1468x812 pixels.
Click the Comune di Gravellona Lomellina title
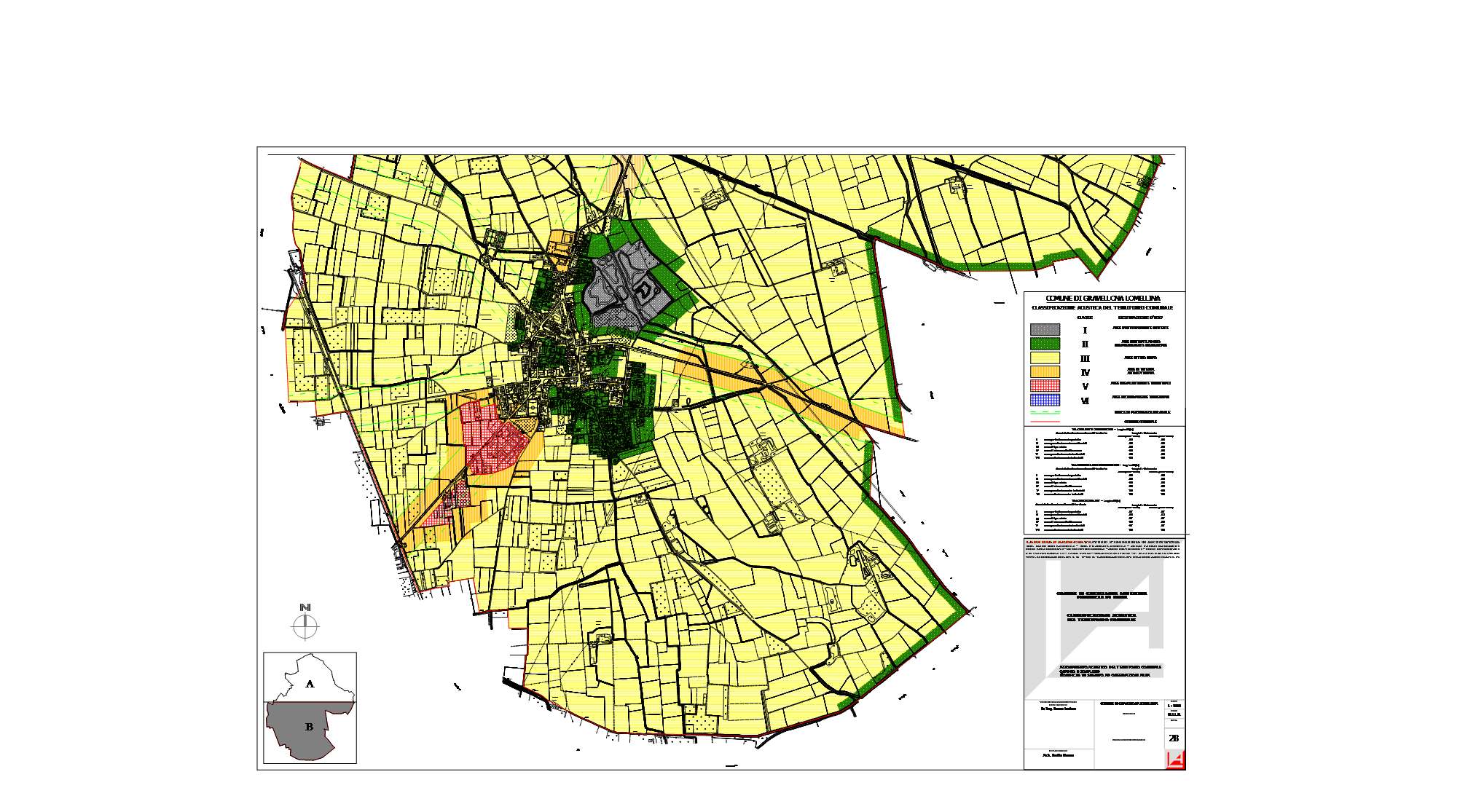(1102, 299)
